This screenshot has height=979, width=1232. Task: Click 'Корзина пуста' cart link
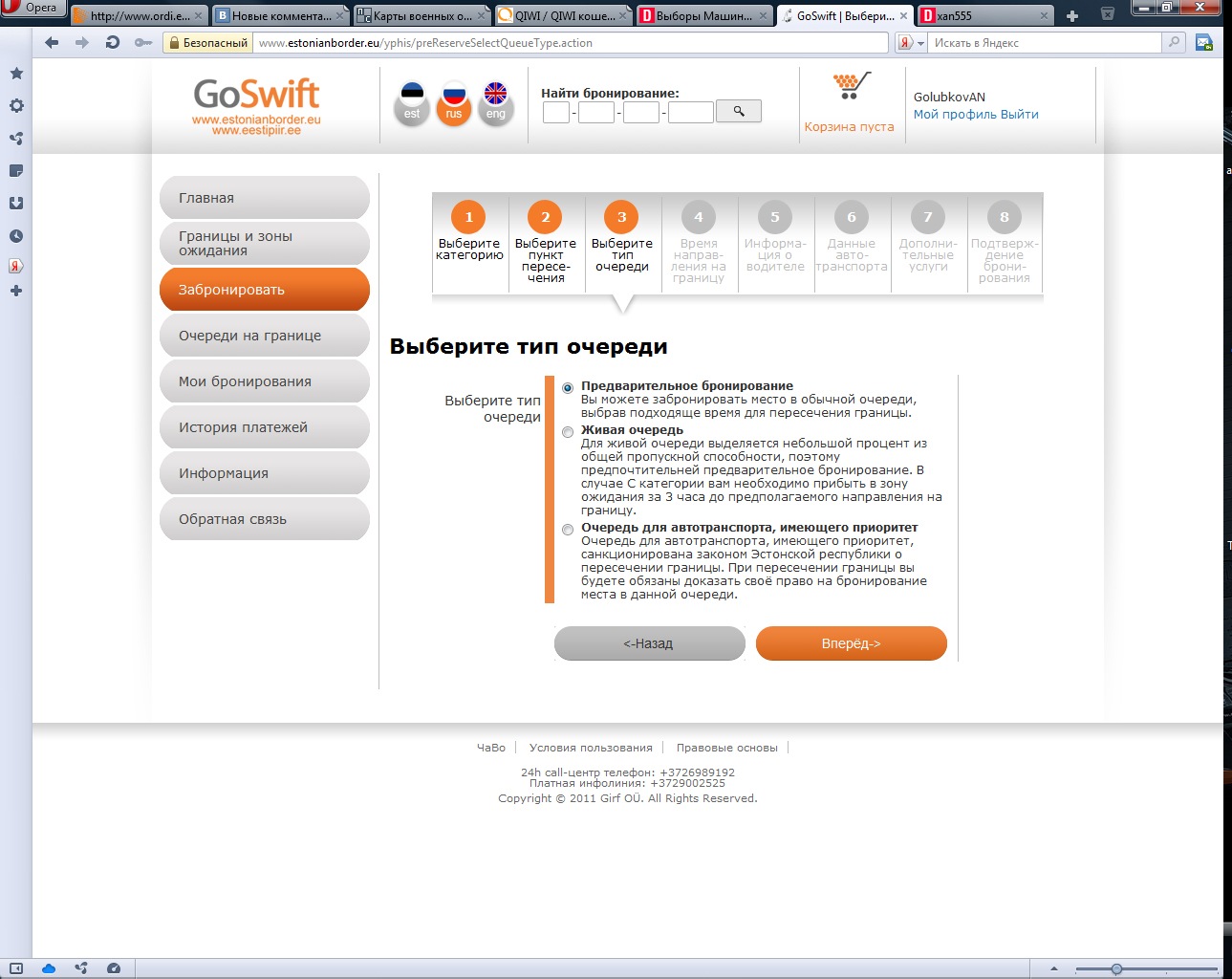tap(849, 126)
